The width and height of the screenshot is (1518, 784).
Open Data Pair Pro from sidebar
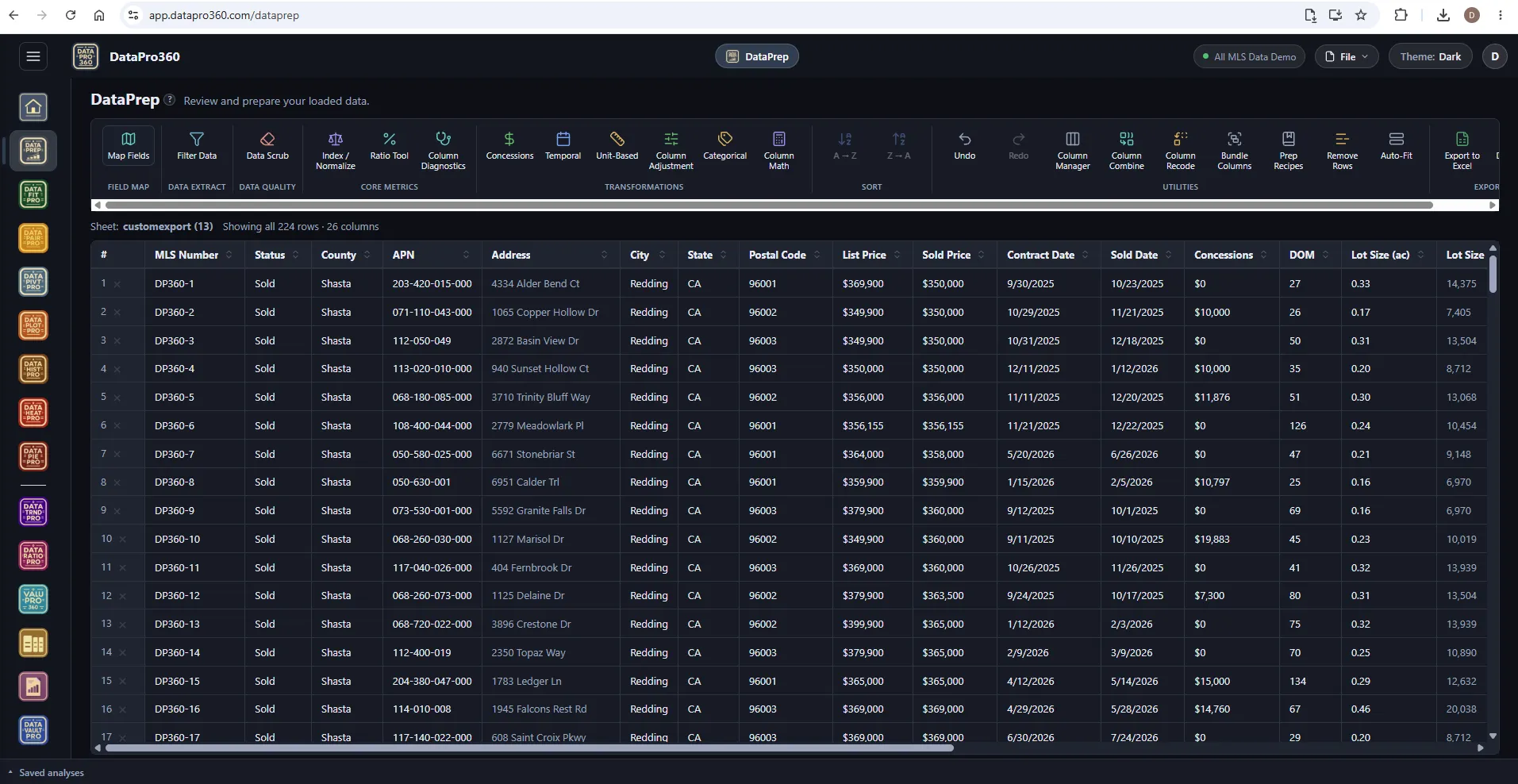tap(33, 238)
